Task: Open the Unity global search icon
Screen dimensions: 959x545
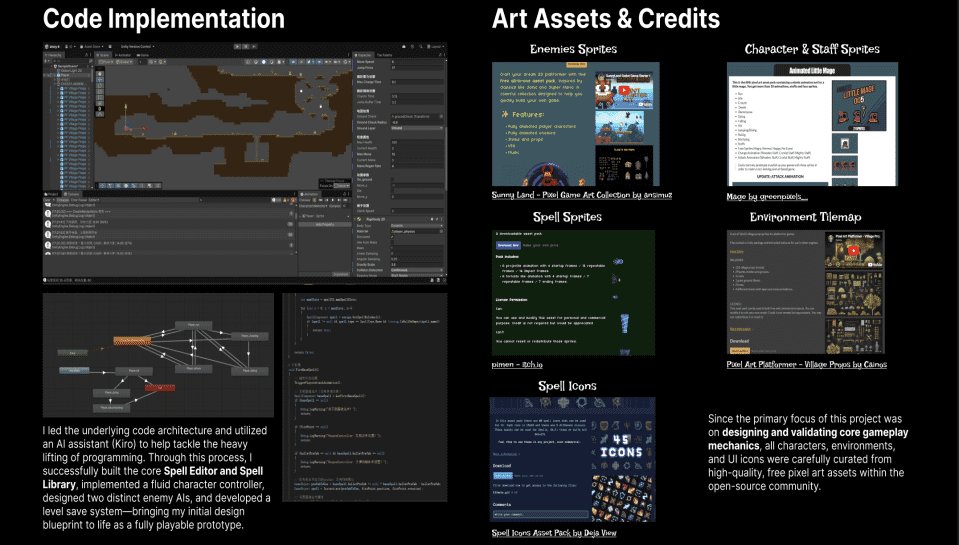Action: point(421,46)
